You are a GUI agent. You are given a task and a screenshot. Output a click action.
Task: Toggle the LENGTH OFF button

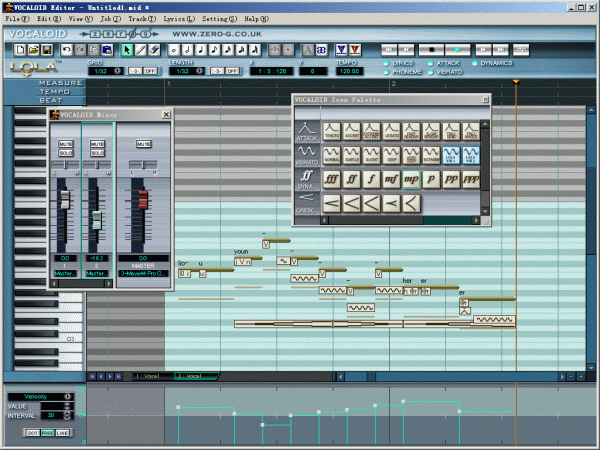tap(232, 71)
